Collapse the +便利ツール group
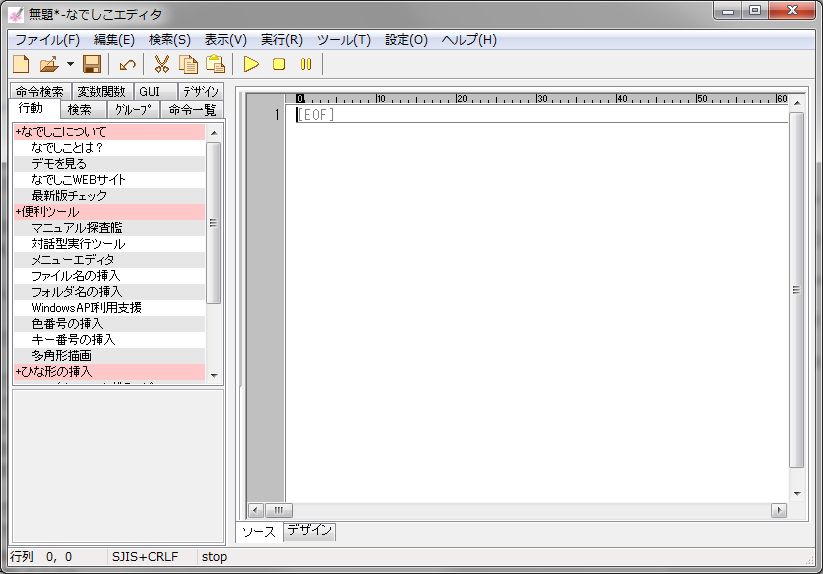This screenshot has height=574, width=823. click(109, 211)
